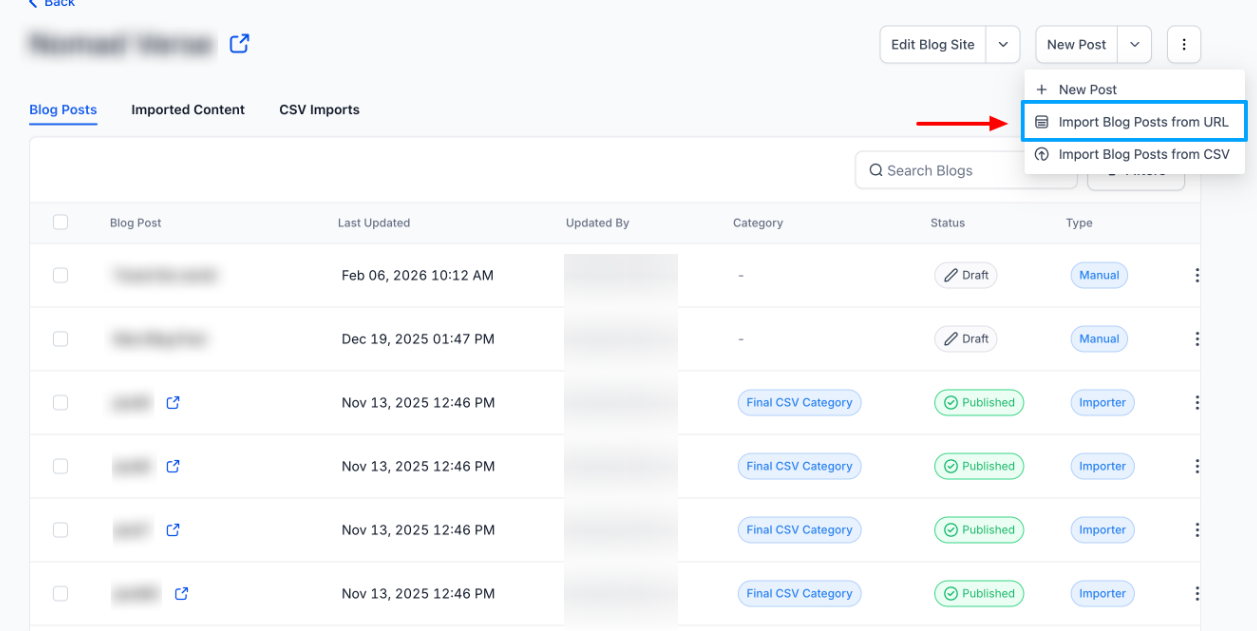Collapse the New Post dropdown arrow
This screenshot has width=1257, height=631.
[1134, 45]
